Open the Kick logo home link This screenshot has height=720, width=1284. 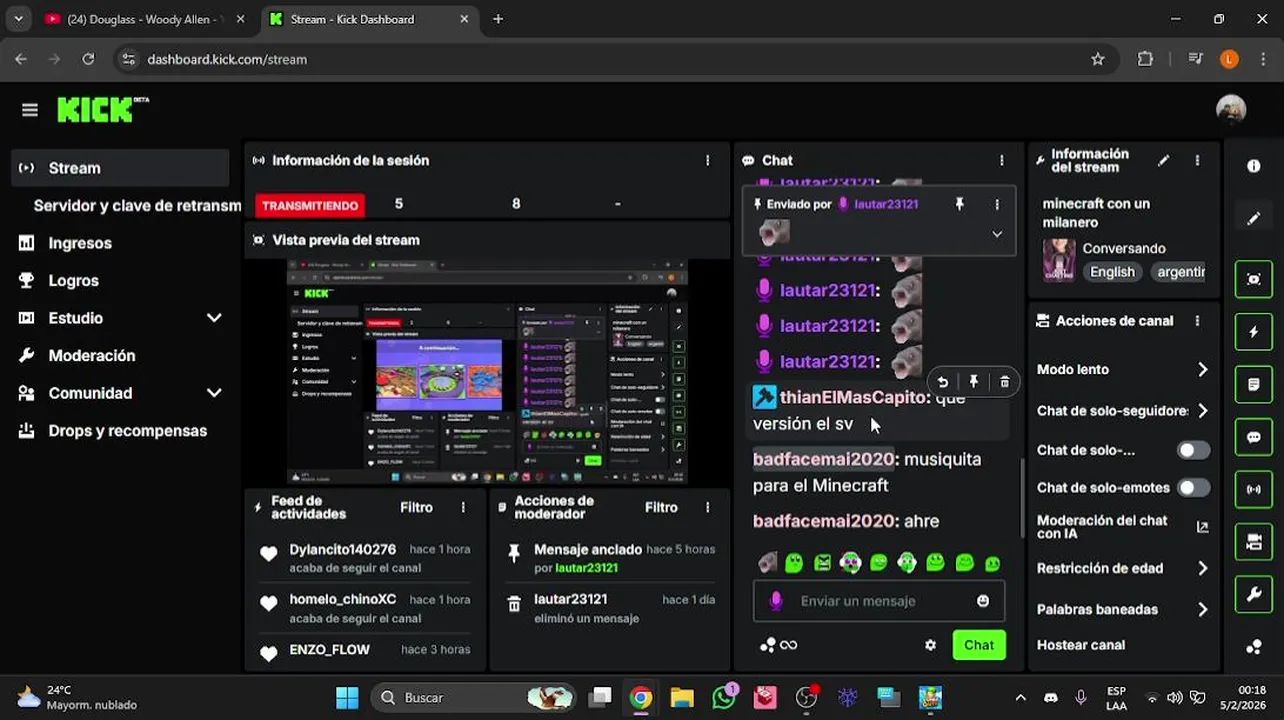click(102, 110)
